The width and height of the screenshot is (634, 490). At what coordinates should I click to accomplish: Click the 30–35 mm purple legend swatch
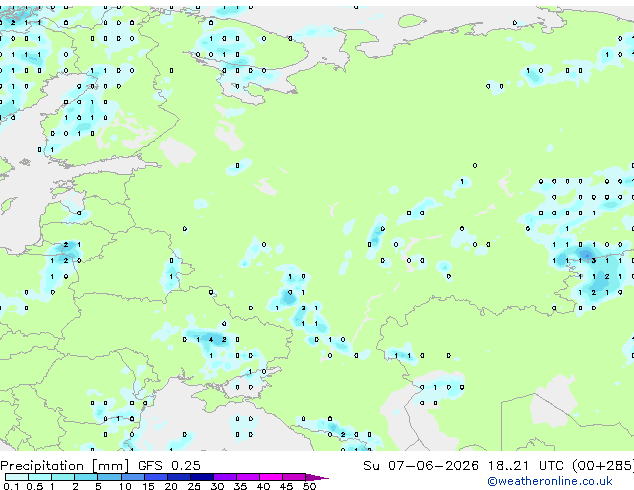click(x=225, y=477)
